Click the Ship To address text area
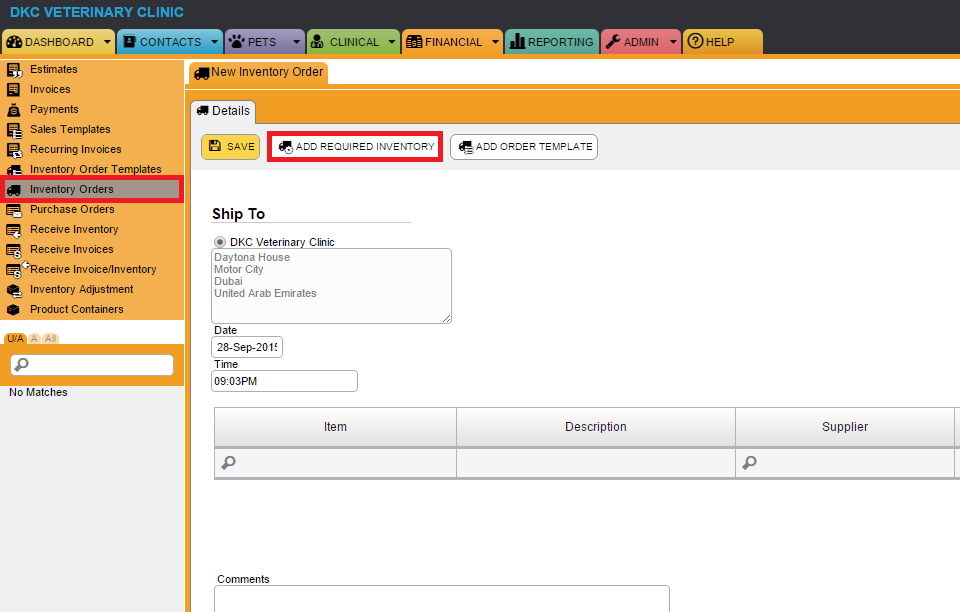Viewport: 960px width, 612px height. click(x=331, y=286)
